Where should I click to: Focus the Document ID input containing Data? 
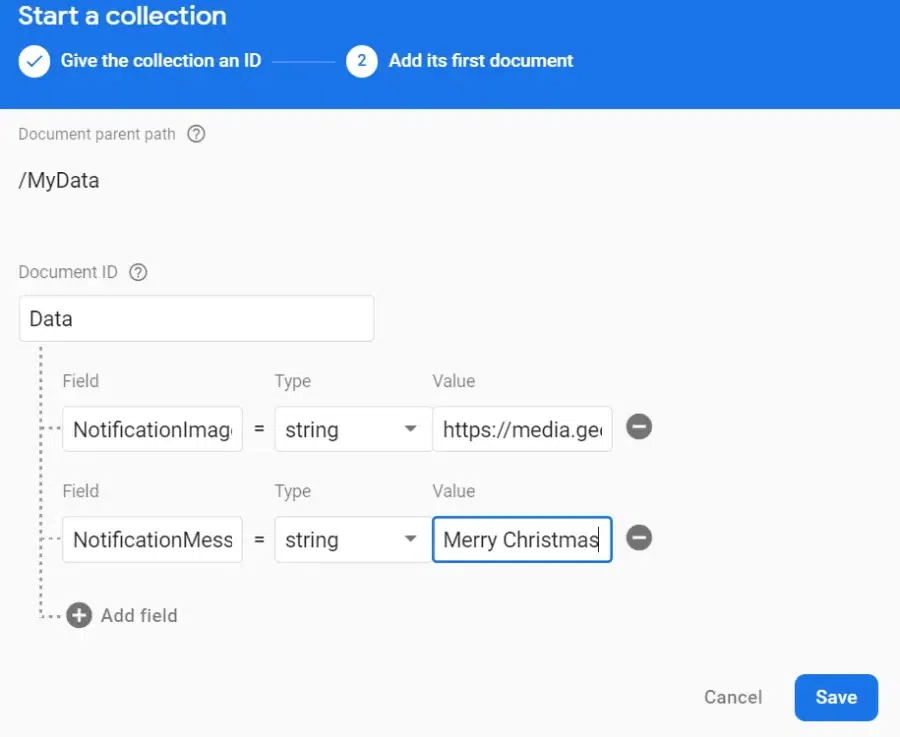[x=196, y=319]
